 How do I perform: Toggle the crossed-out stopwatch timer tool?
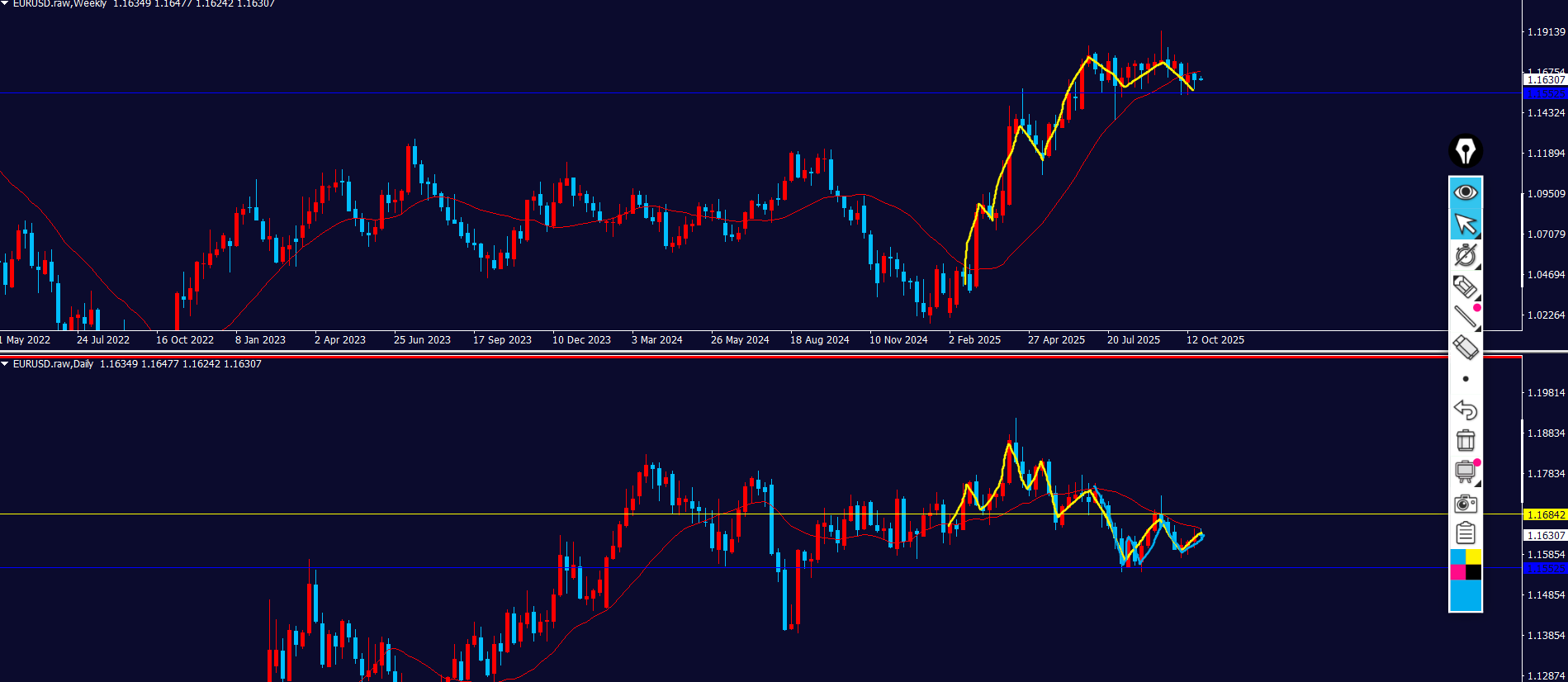point(1465,255)
